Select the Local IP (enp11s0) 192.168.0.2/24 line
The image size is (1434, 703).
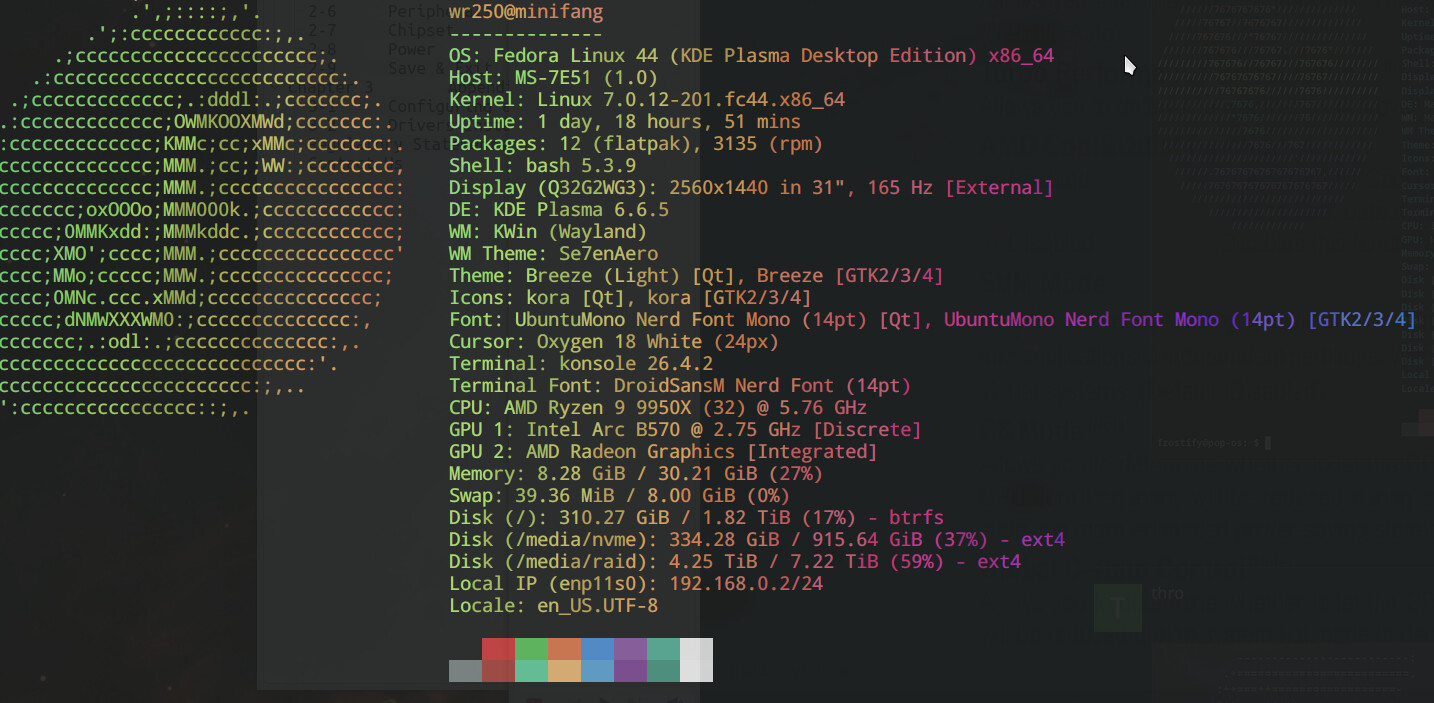636,584
